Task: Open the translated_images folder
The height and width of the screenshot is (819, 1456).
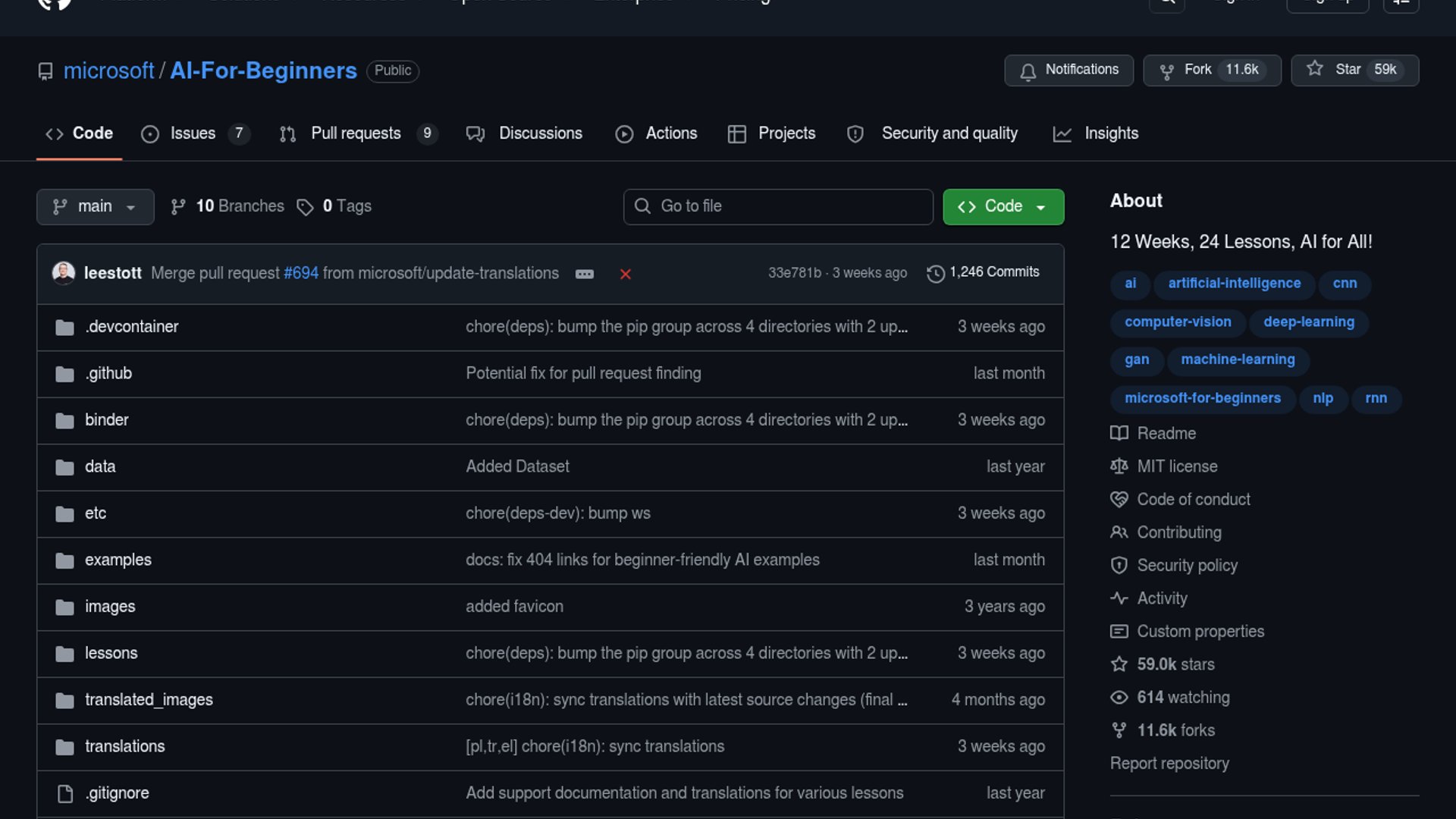Action: [x=149, y=700]
